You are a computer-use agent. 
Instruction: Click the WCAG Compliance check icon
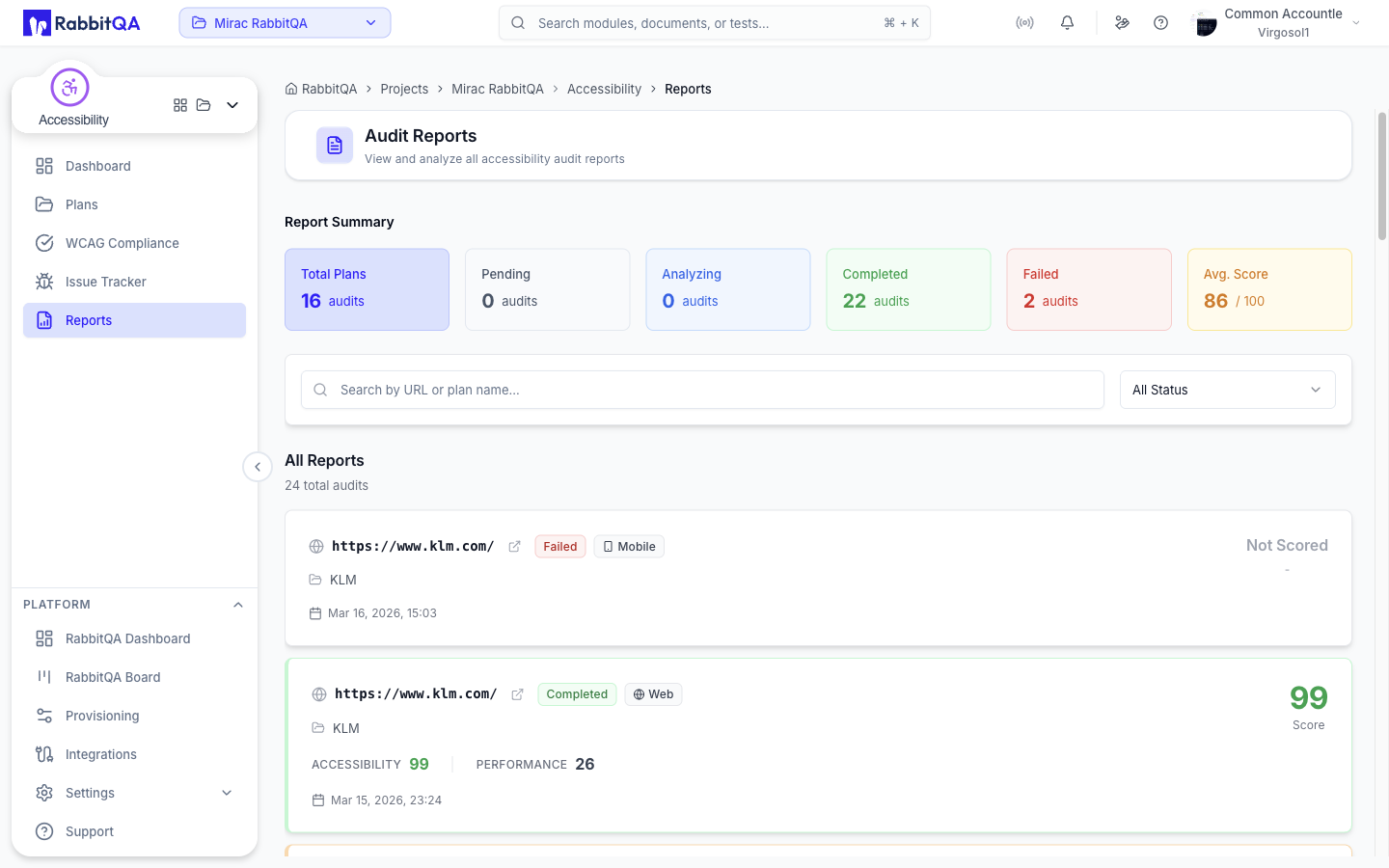(x=44, y=243)
